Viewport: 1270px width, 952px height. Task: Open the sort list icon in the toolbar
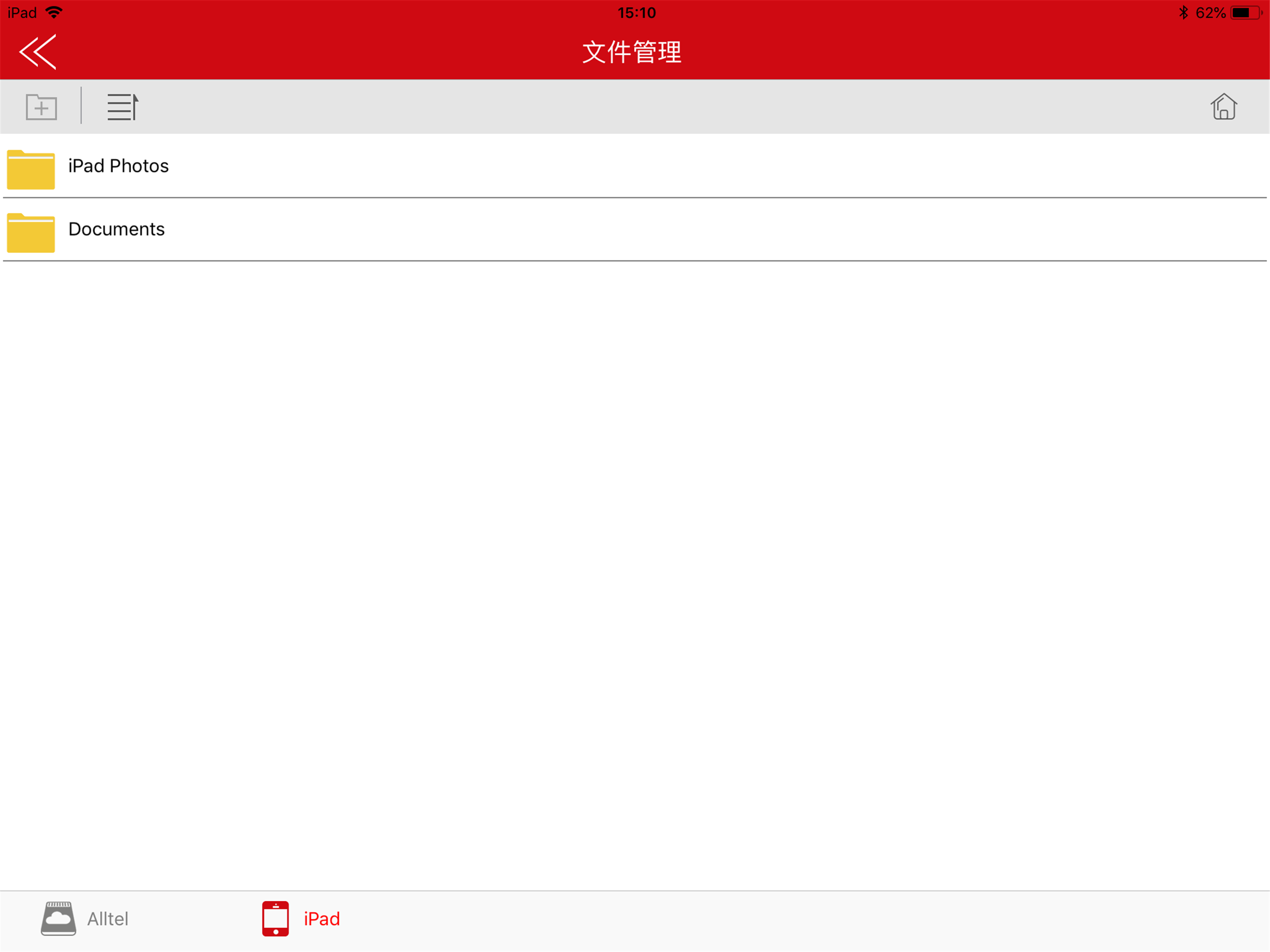[x=123, y=107]
